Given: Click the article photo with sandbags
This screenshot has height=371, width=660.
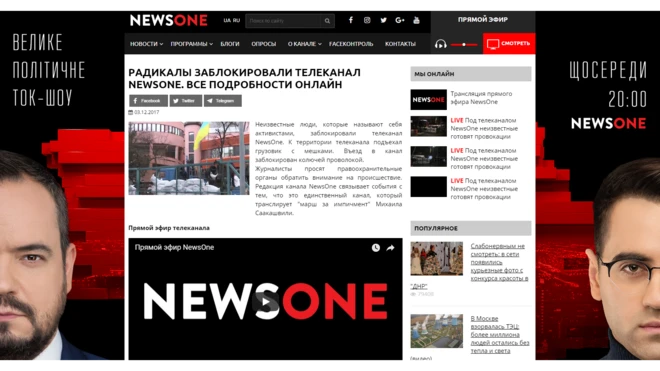Looking at the screenshot, I should coord(189,158).
